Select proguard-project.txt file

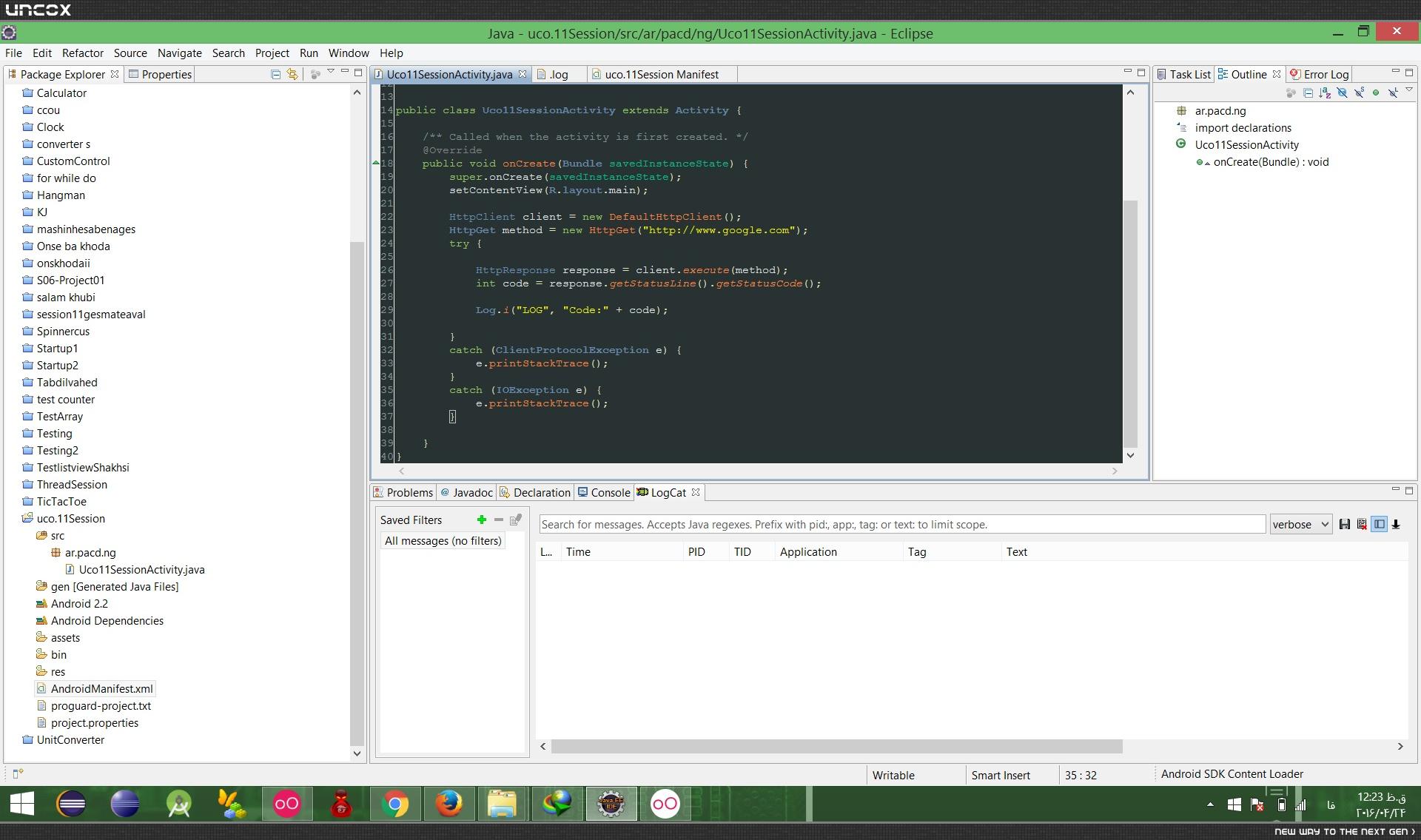coord(101,706)
